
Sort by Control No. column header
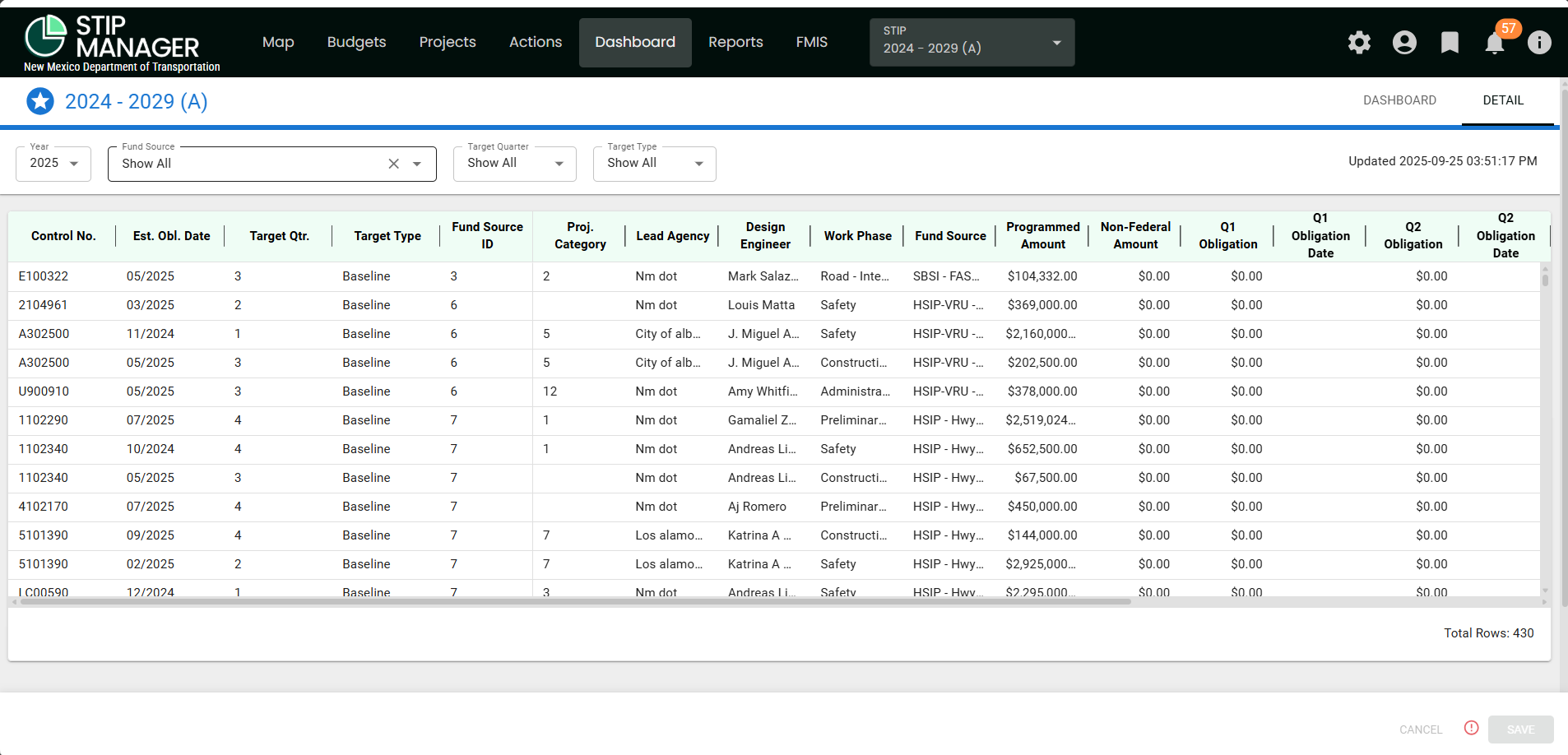[63, 236]
